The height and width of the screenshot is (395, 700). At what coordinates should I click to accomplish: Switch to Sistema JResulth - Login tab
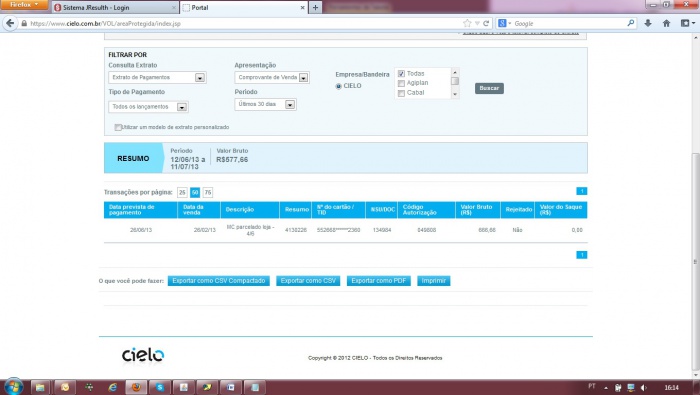tap(114, 8)
